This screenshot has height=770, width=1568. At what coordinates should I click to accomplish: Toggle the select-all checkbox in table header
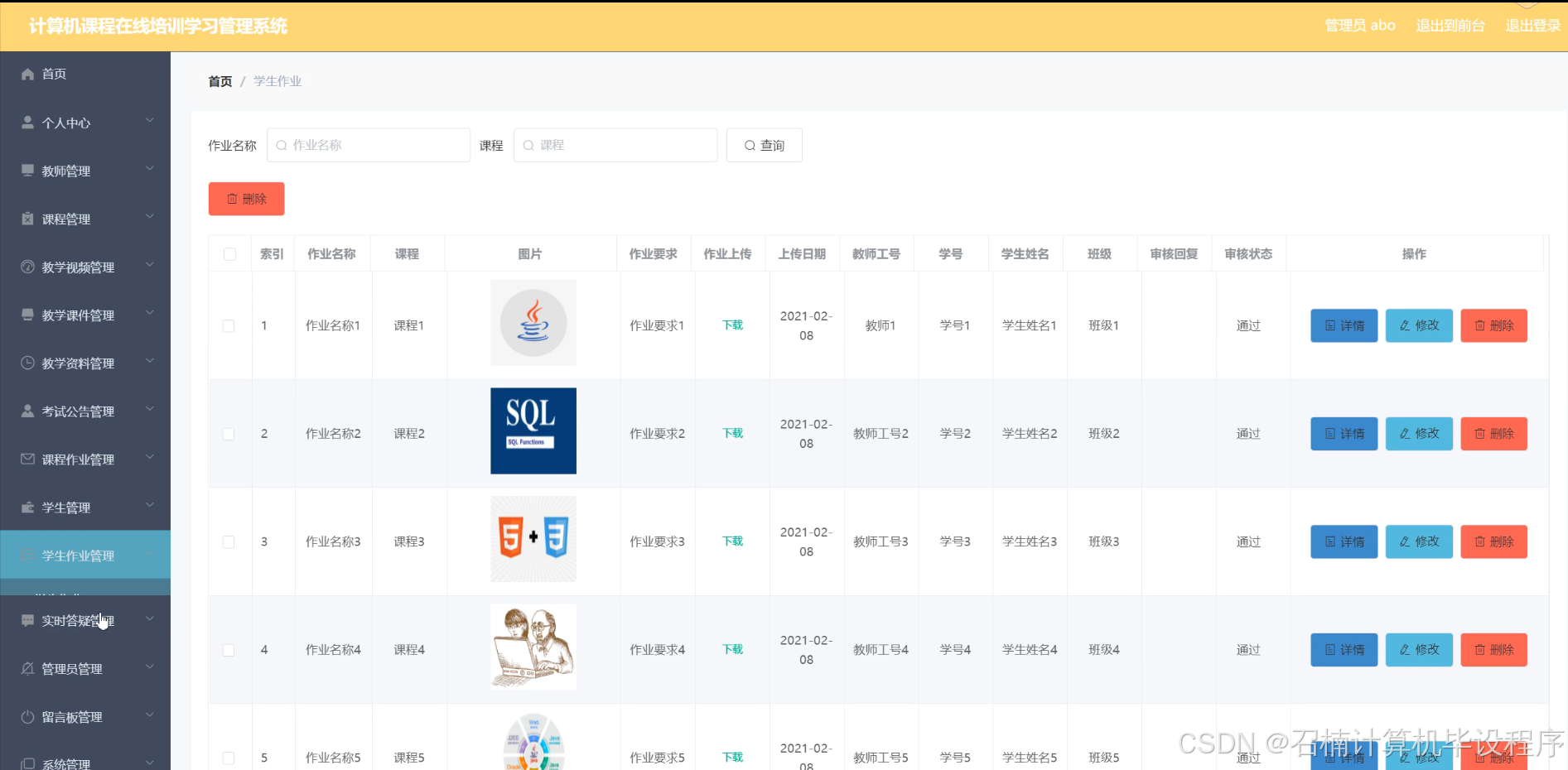[x=229, y=254]
